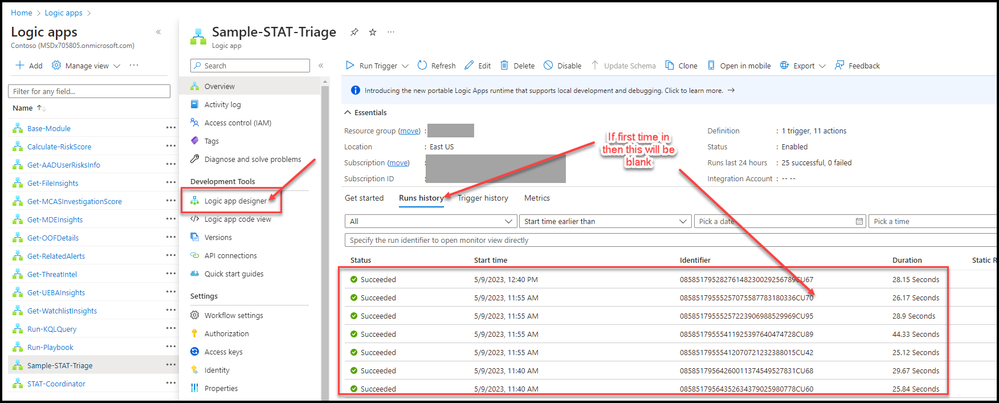Viewport: 999px width, 403px height.
Task: Delete the logic app via the toolbar
Action: click(x=517, y=66)
